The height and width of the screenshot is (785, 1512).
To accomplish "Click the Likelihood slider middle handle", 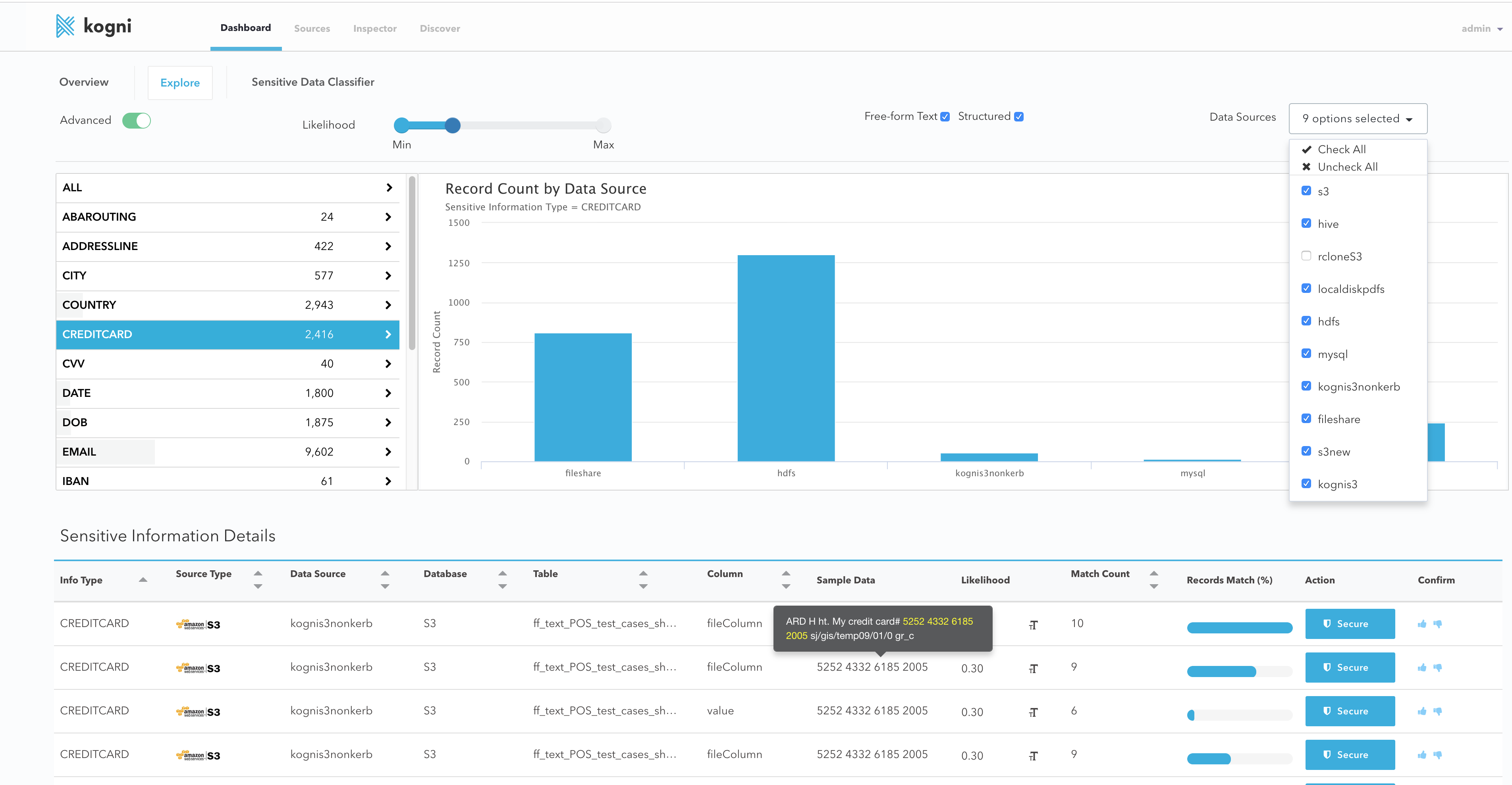I will [453, 125].
